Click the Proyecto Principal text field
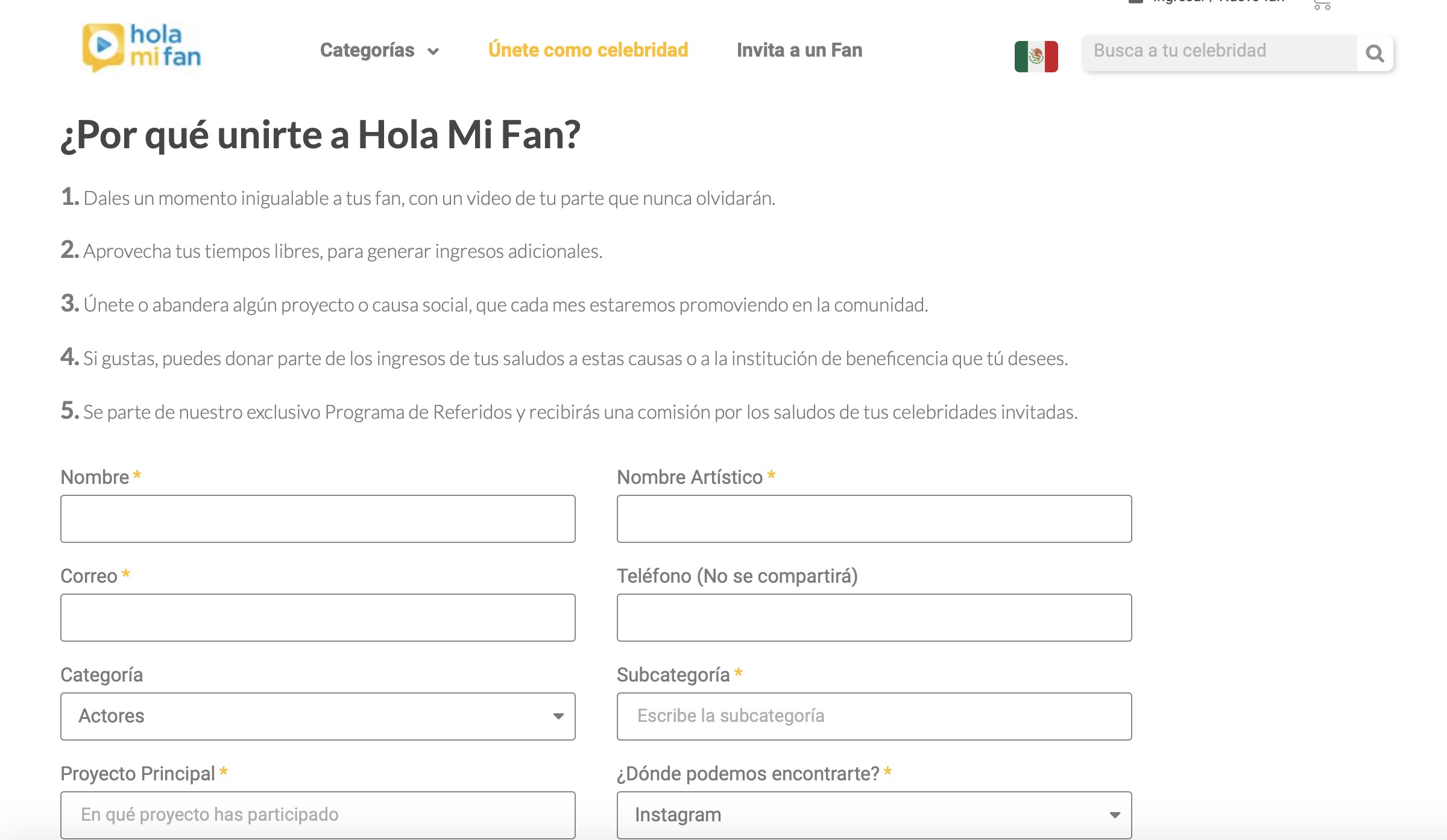 click(318, 815)
